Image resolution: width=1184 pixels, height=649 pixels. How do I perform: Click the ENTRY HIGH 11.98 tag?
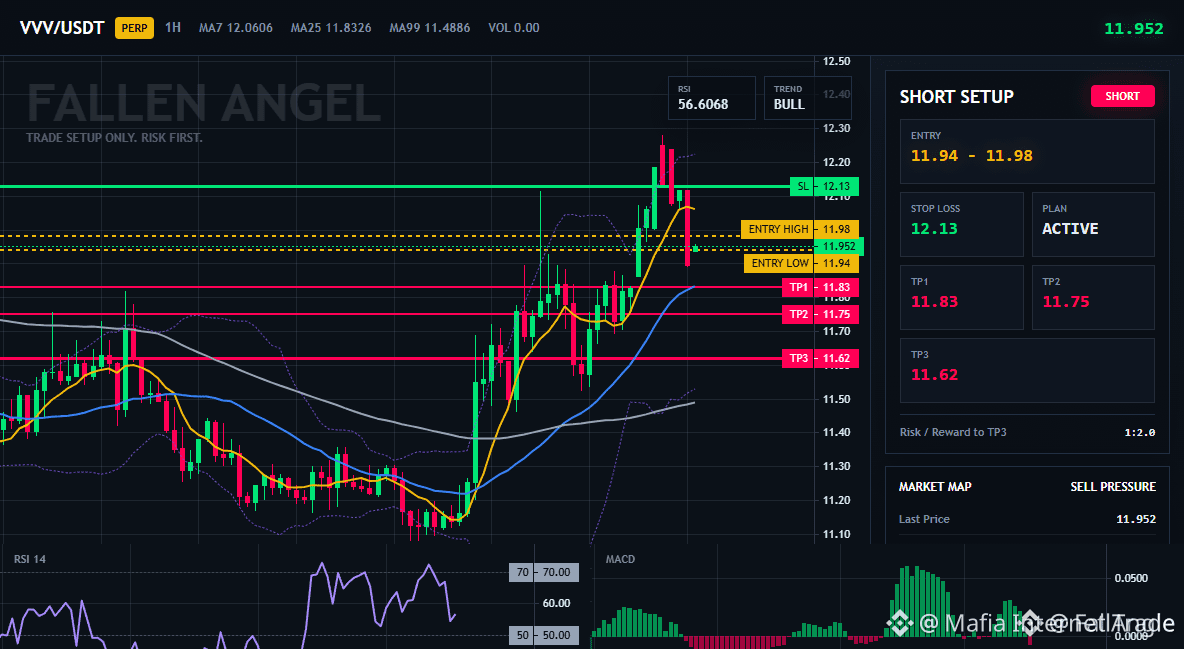(800, 229)
